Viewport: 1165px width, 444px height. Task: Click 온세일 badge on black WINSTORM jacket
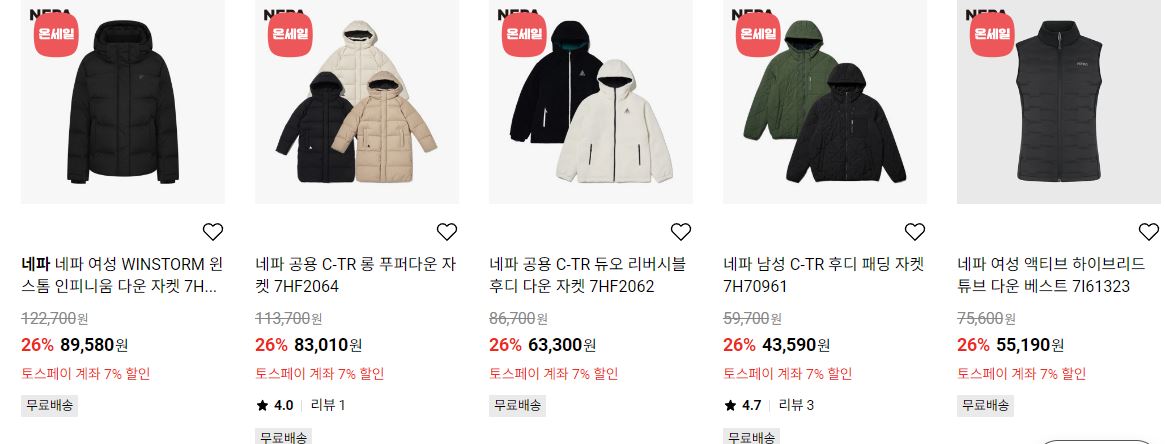[x=56, y=34]
